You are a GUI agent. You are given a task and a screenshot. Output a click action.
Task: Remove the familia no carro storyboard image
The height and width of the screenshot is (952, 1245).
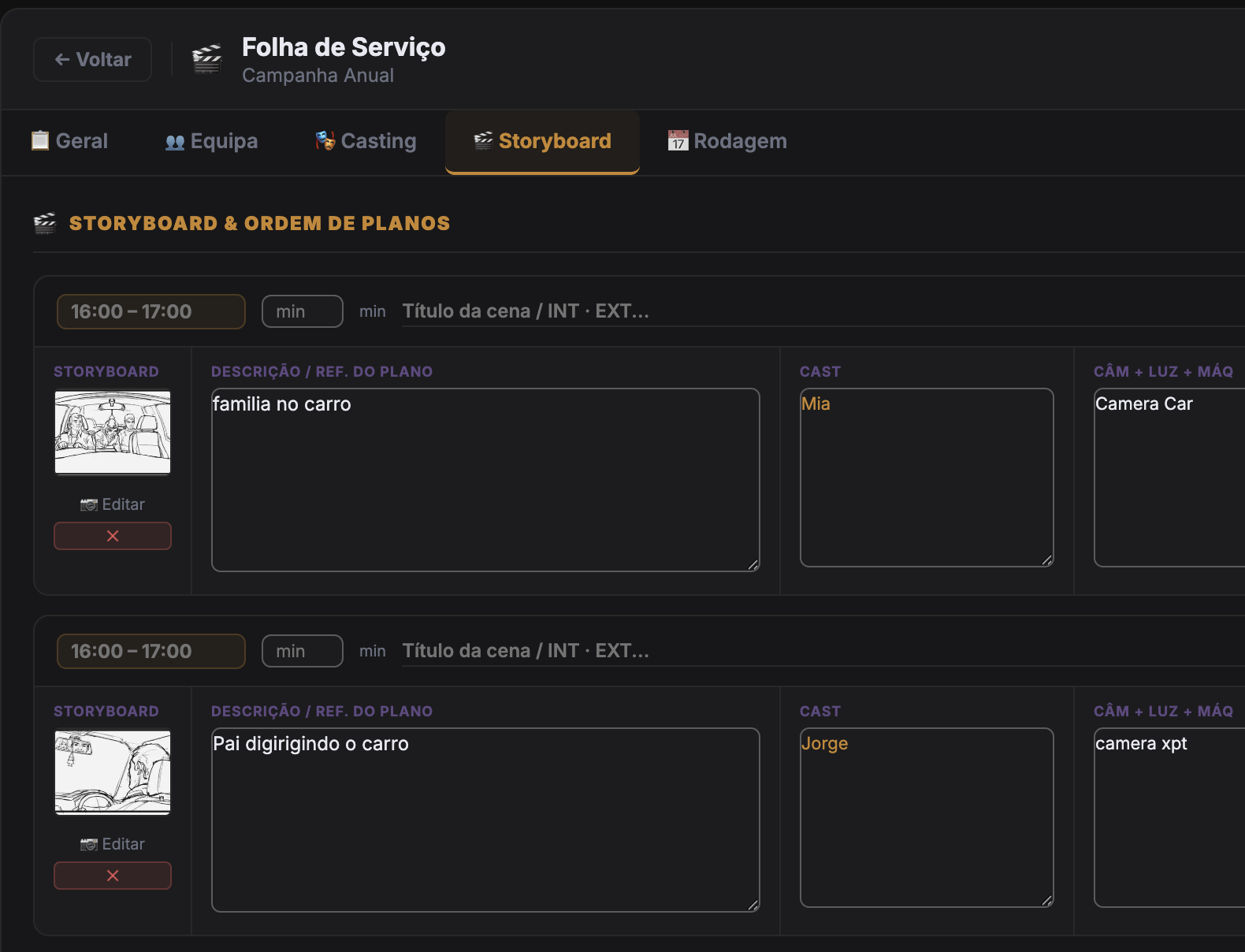tap(113, 536)
